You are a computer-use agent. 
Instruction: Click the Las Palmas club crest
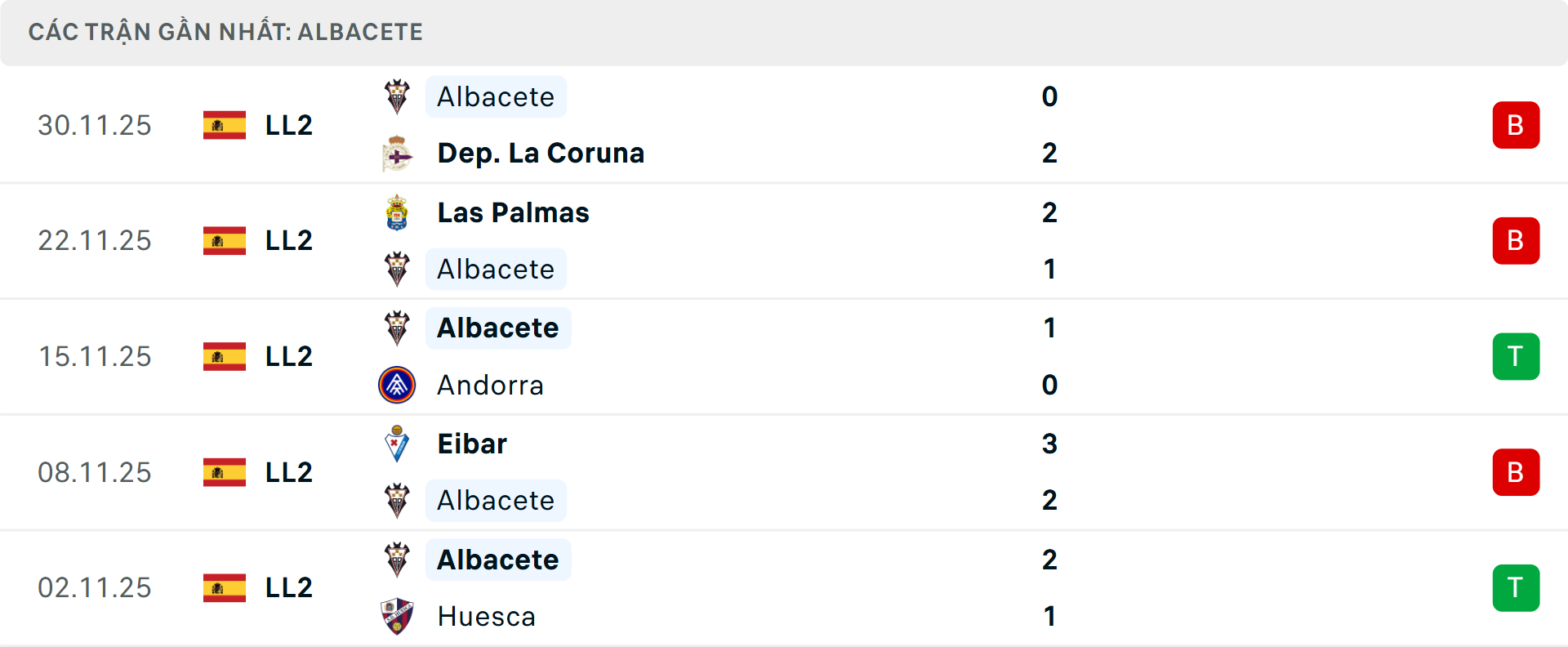[397, 213]
